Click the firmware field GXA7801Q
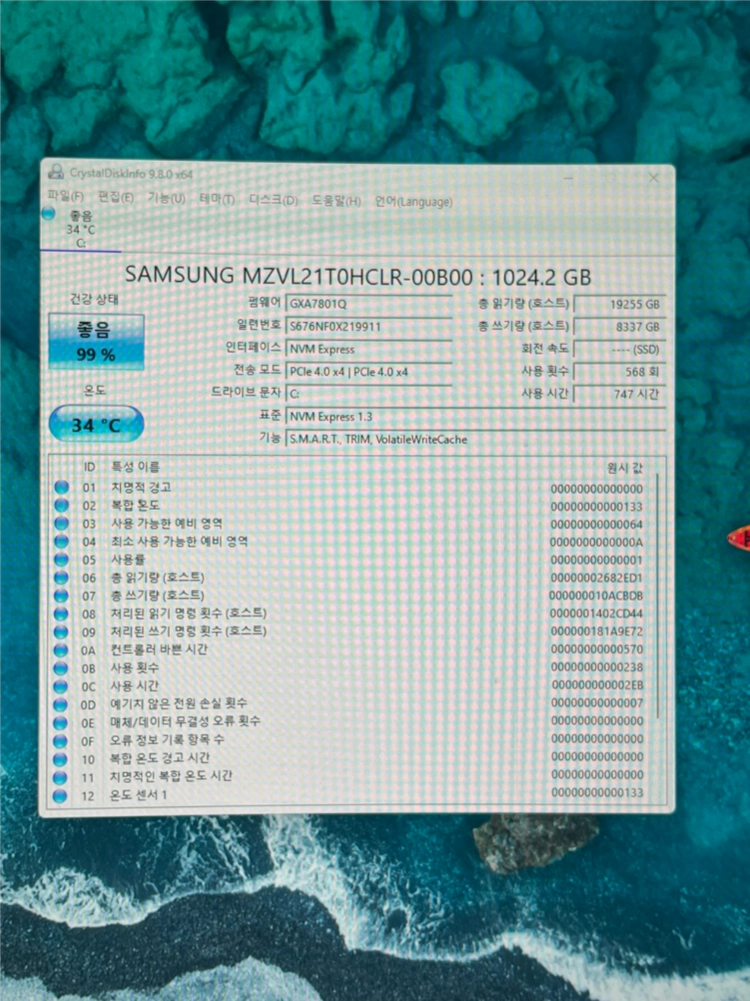750x1001 pixels. pos(368,304)
